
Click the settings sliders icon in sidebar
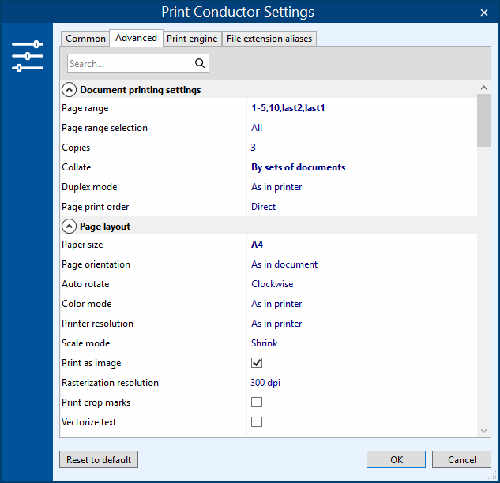27,56
